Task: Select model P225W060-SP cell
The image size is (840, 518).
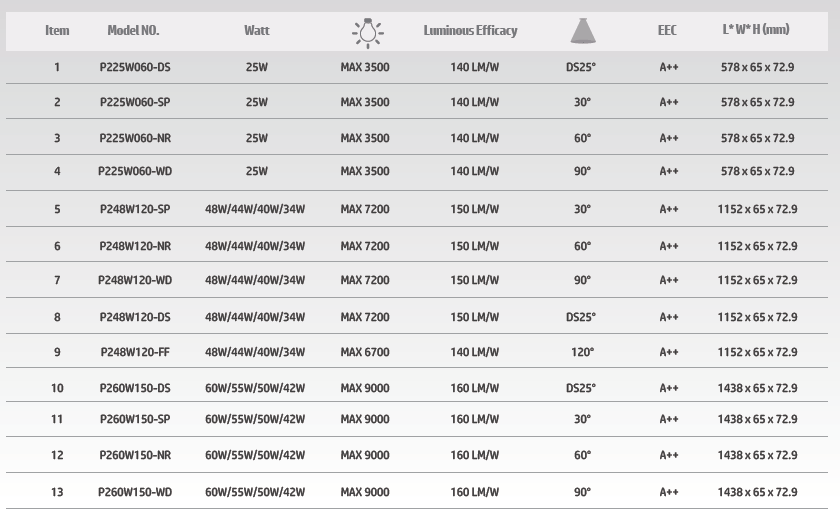Action: (x=135, y=103)
